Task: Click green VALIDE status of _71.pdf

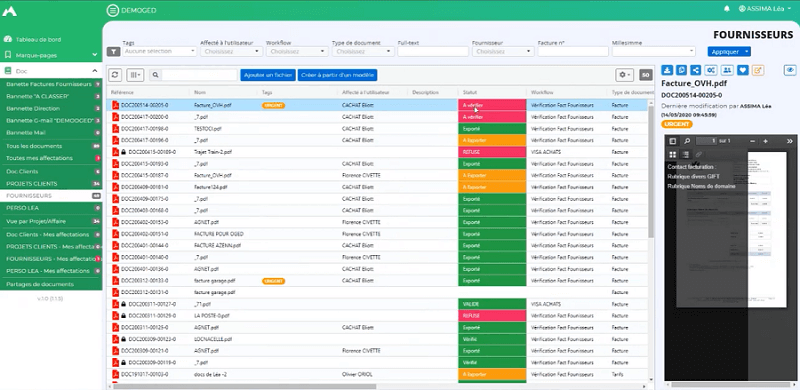Action: [492, 304]
